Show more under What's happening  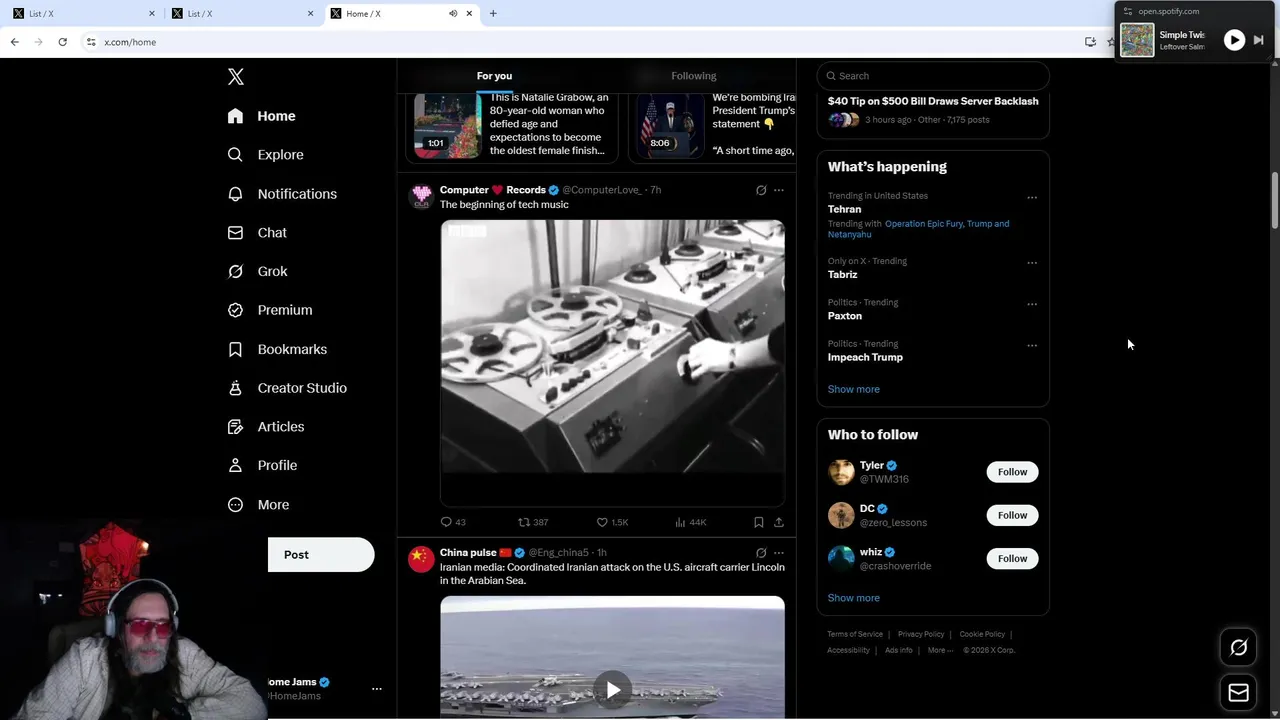tap(854, 389)
